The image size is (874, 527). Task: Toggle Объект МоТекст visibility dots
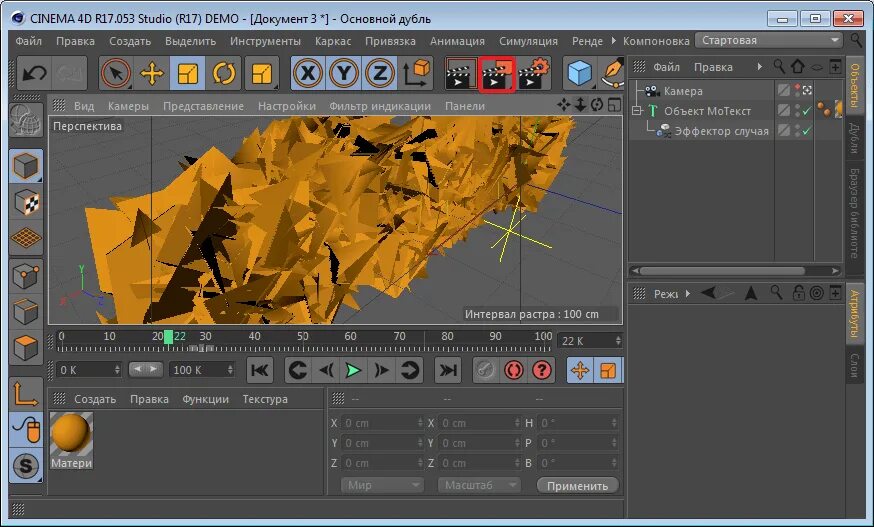coord(798,111)
